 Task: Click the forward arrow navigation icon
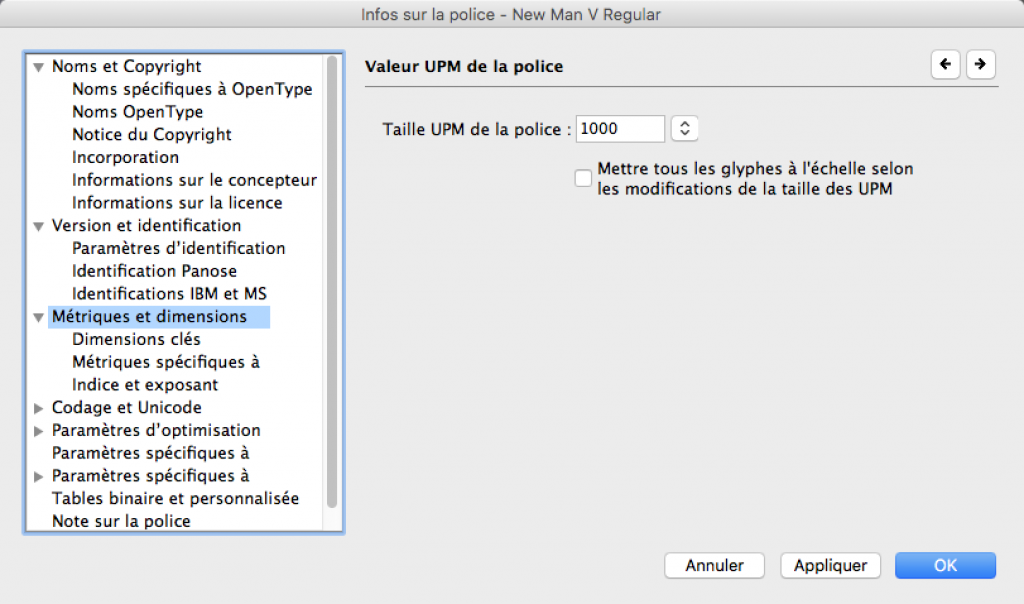point(981,64)
